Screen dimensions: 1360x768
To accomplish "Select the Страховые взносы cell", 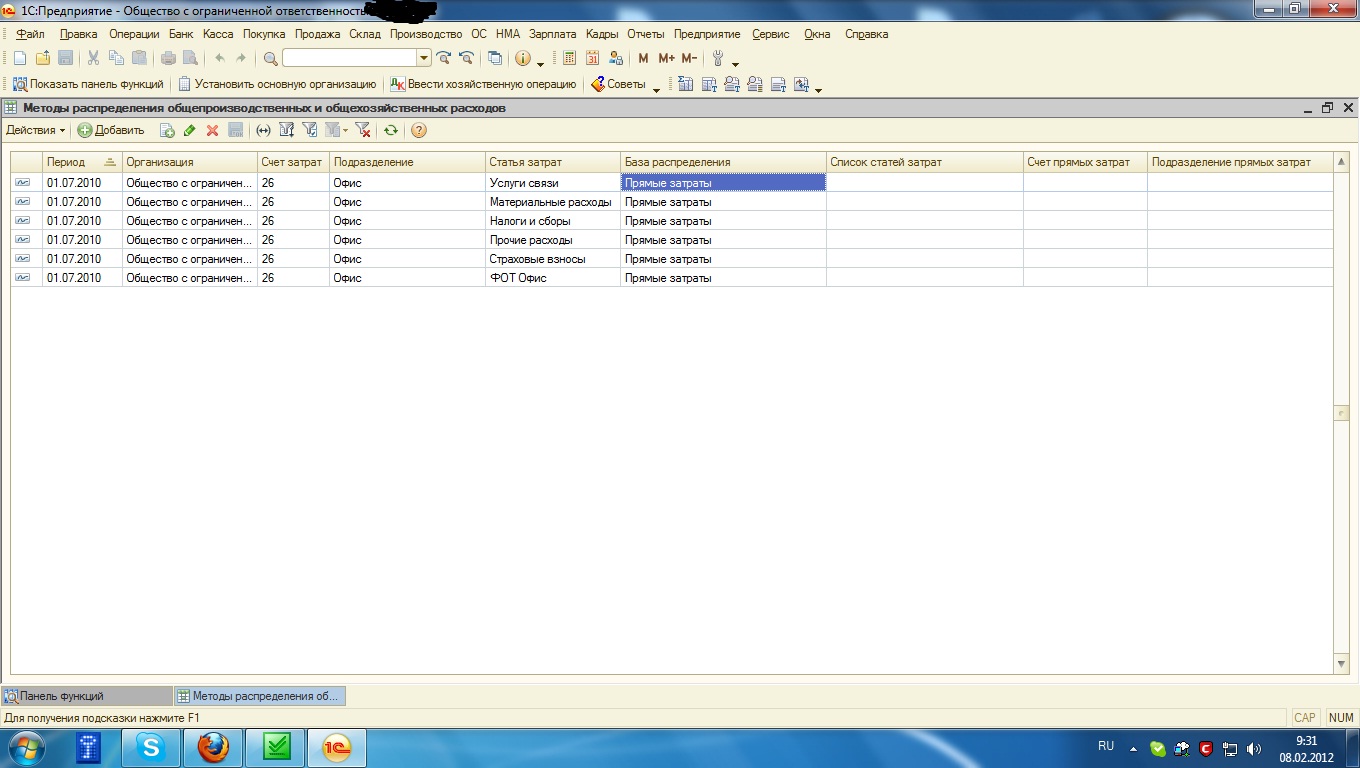I will coord(553,259).
